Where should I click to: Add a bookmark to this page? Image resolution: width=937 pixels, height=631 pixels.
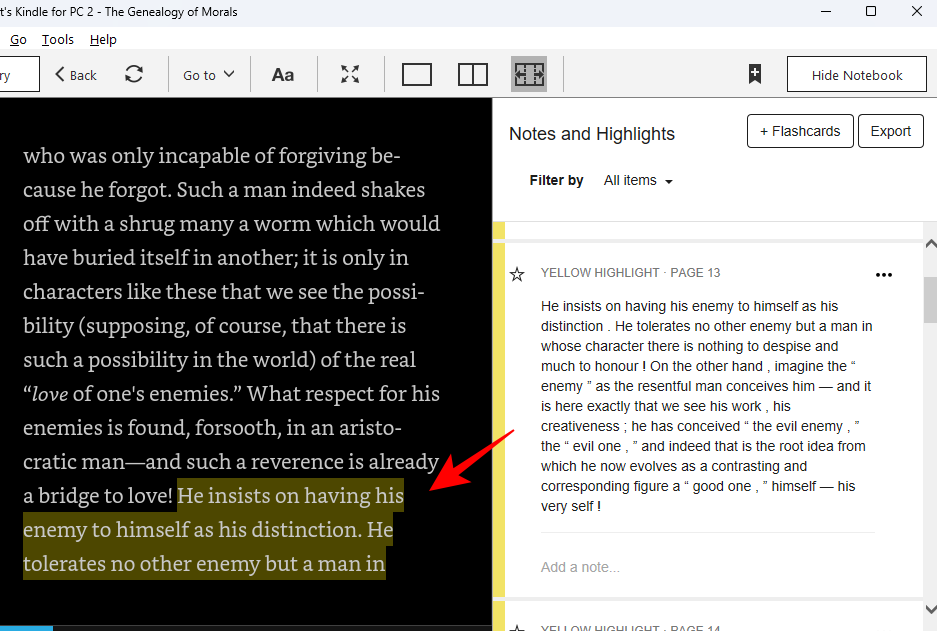(x=755, y=75)
